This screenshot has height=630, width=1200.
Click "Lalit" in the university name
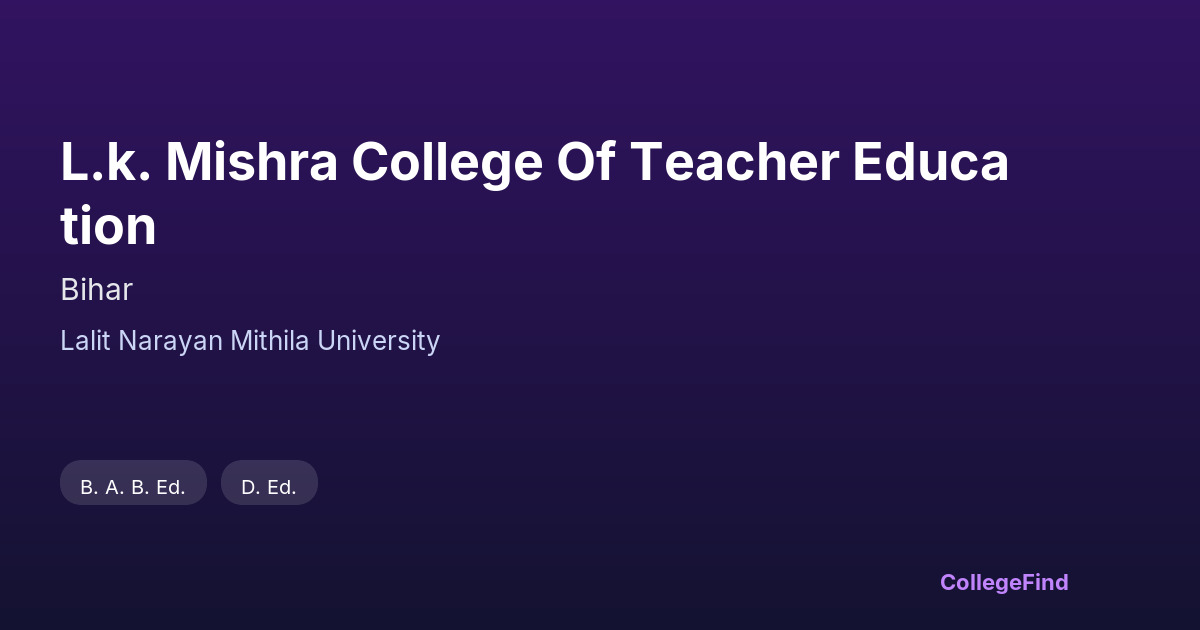[86, 341]
